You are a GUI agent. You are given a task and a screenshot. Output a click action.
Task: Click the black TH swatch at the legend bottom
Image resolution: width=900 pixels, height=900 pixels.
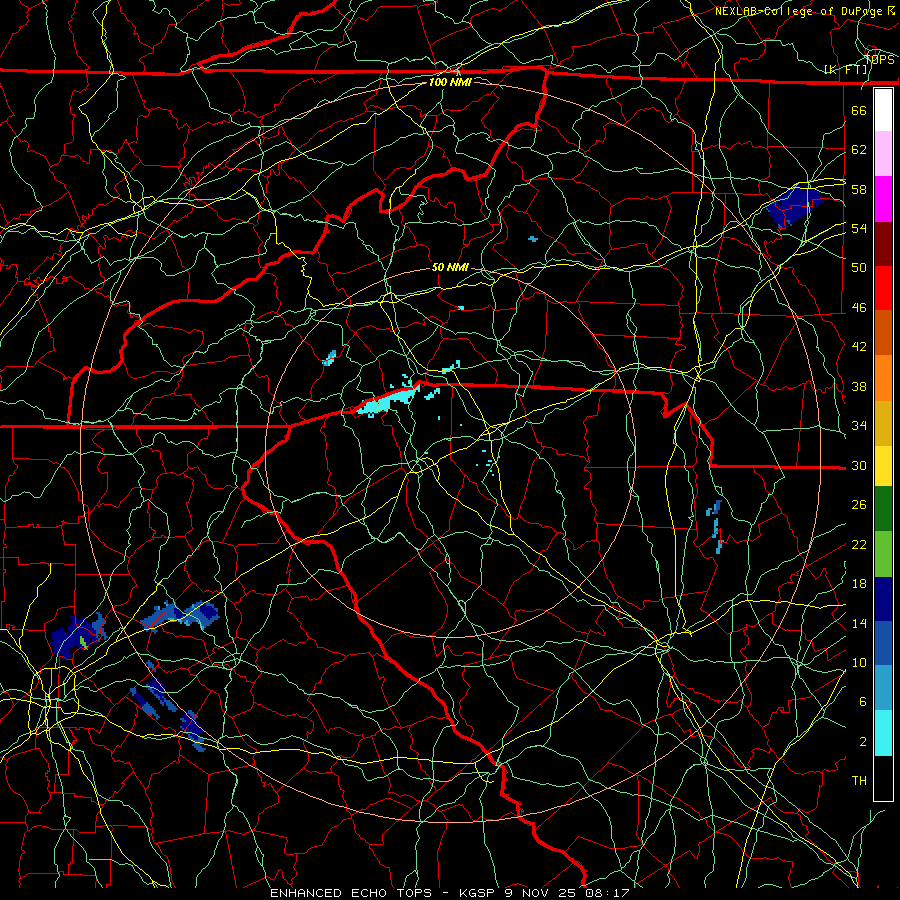pos(883,778)
